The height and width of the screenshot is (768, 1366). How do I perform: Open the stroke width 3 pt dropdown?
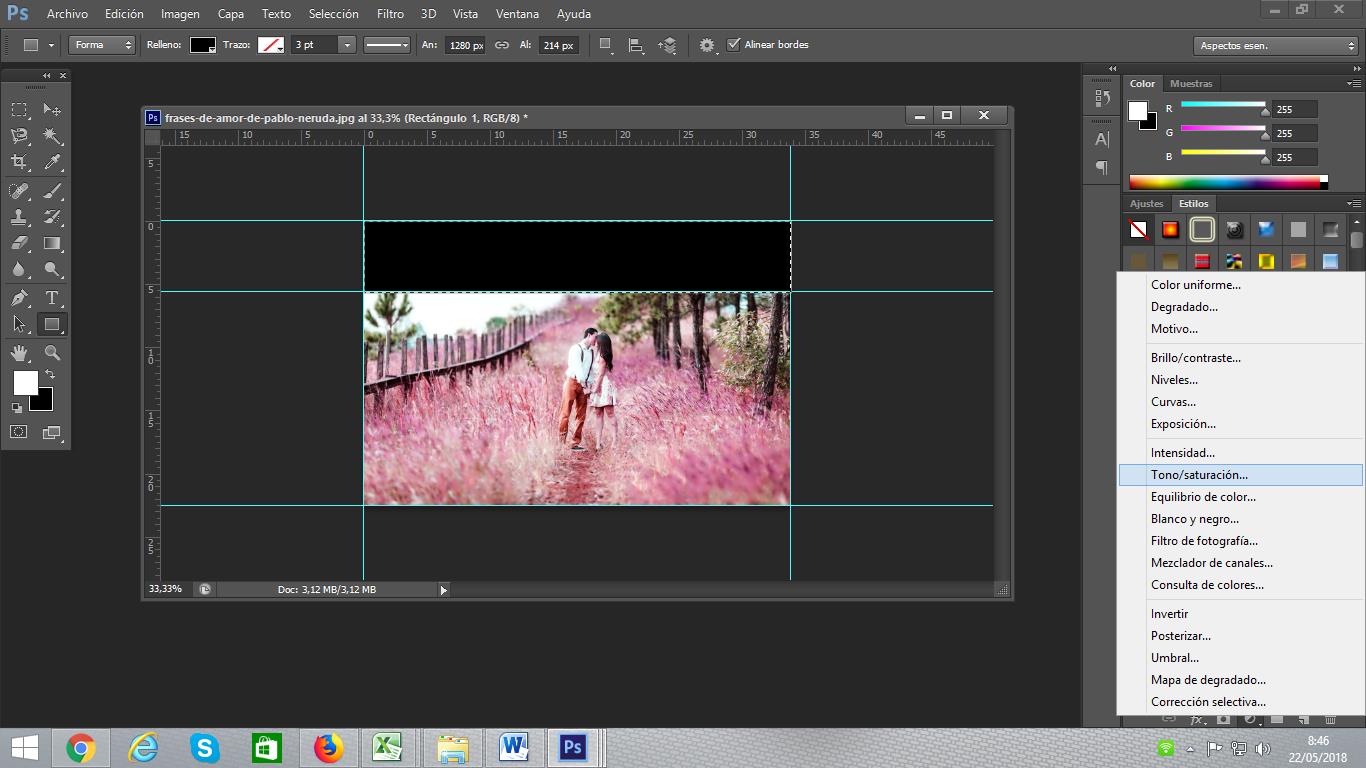pos(347,45)
